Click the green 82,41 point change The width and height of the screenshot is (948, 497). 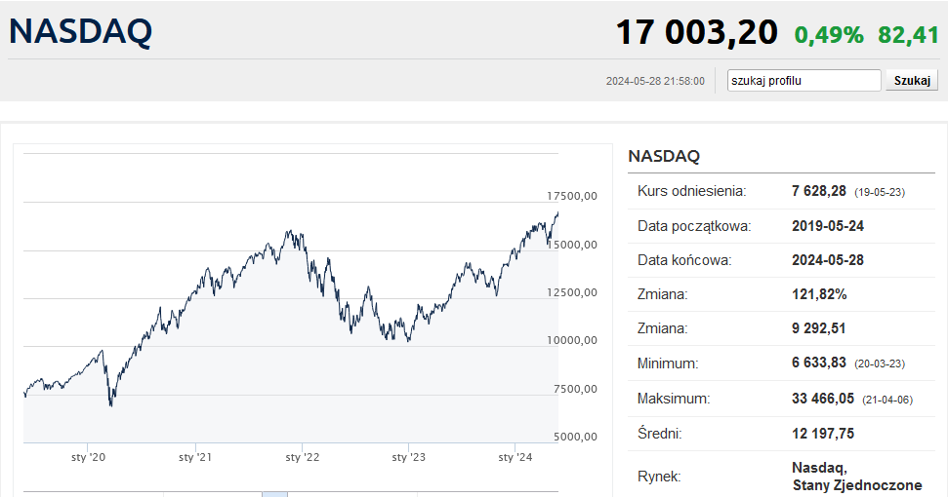click(909, 35)
